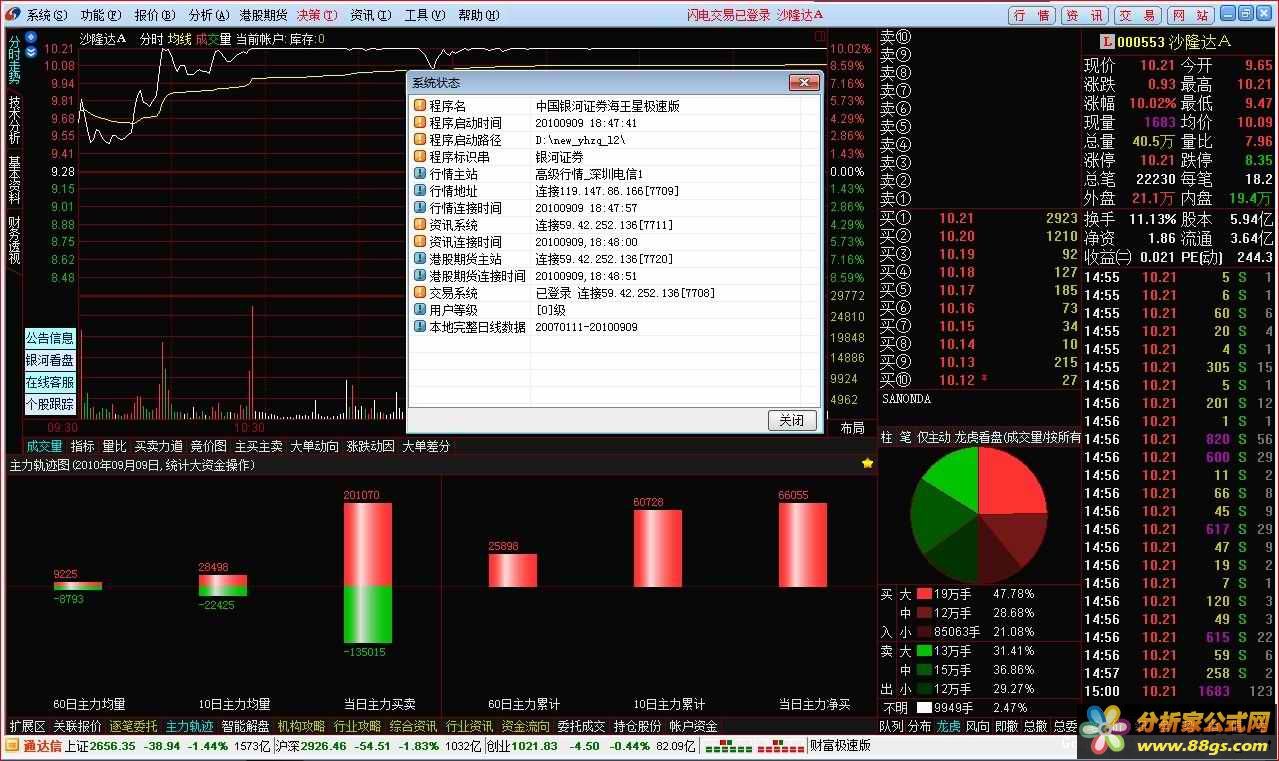Open the 逐笔委托 bottom tab
Screen dimensions: 1279x761
point(134,726)
